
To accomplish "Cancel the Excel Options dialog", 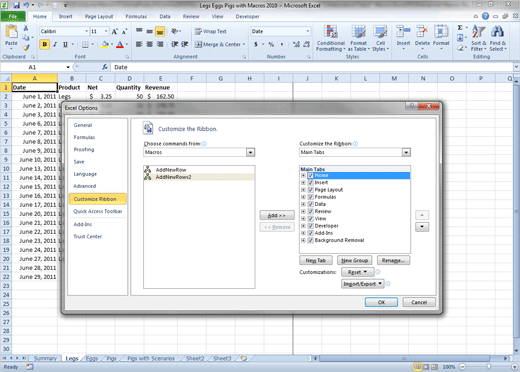I will pos(419,302).
